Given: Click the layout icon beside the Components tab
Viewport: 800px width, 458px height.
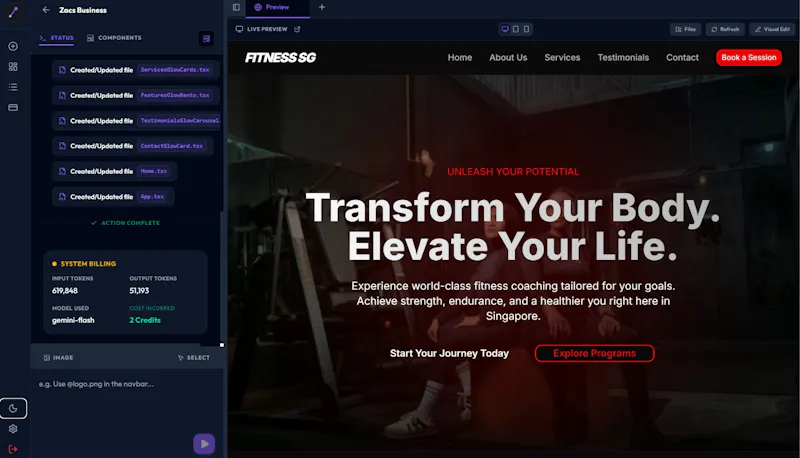Looking at the screenshot, I should click(x=207, y=39).
